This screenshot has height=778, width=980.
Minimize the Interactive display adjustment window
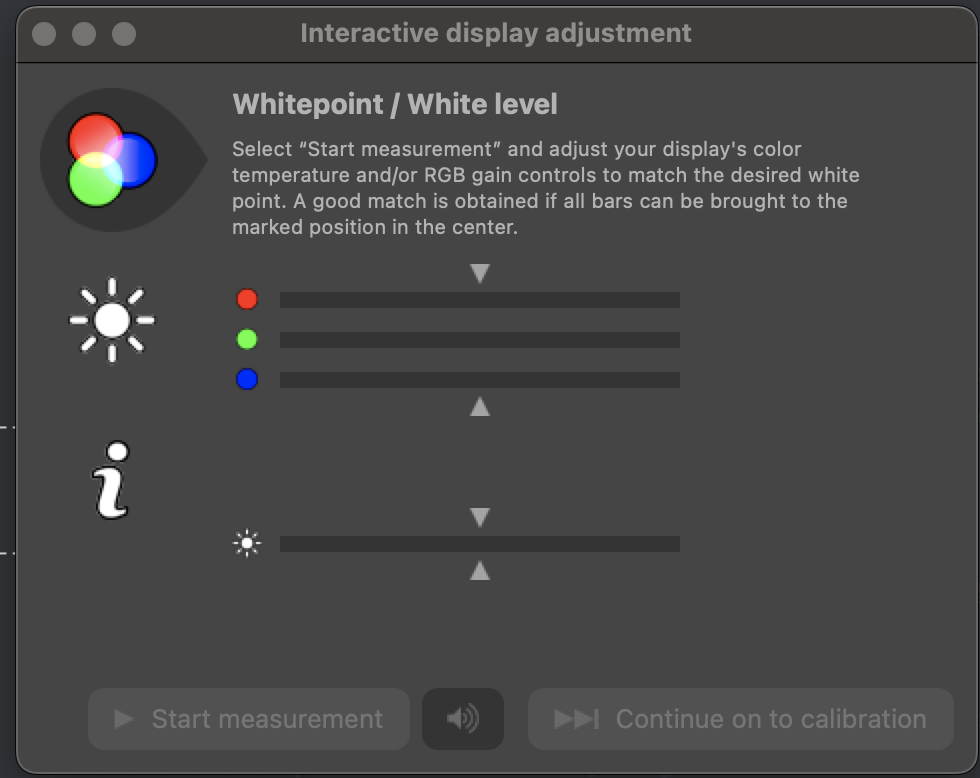pyautogui.click(x=84, y=34)
